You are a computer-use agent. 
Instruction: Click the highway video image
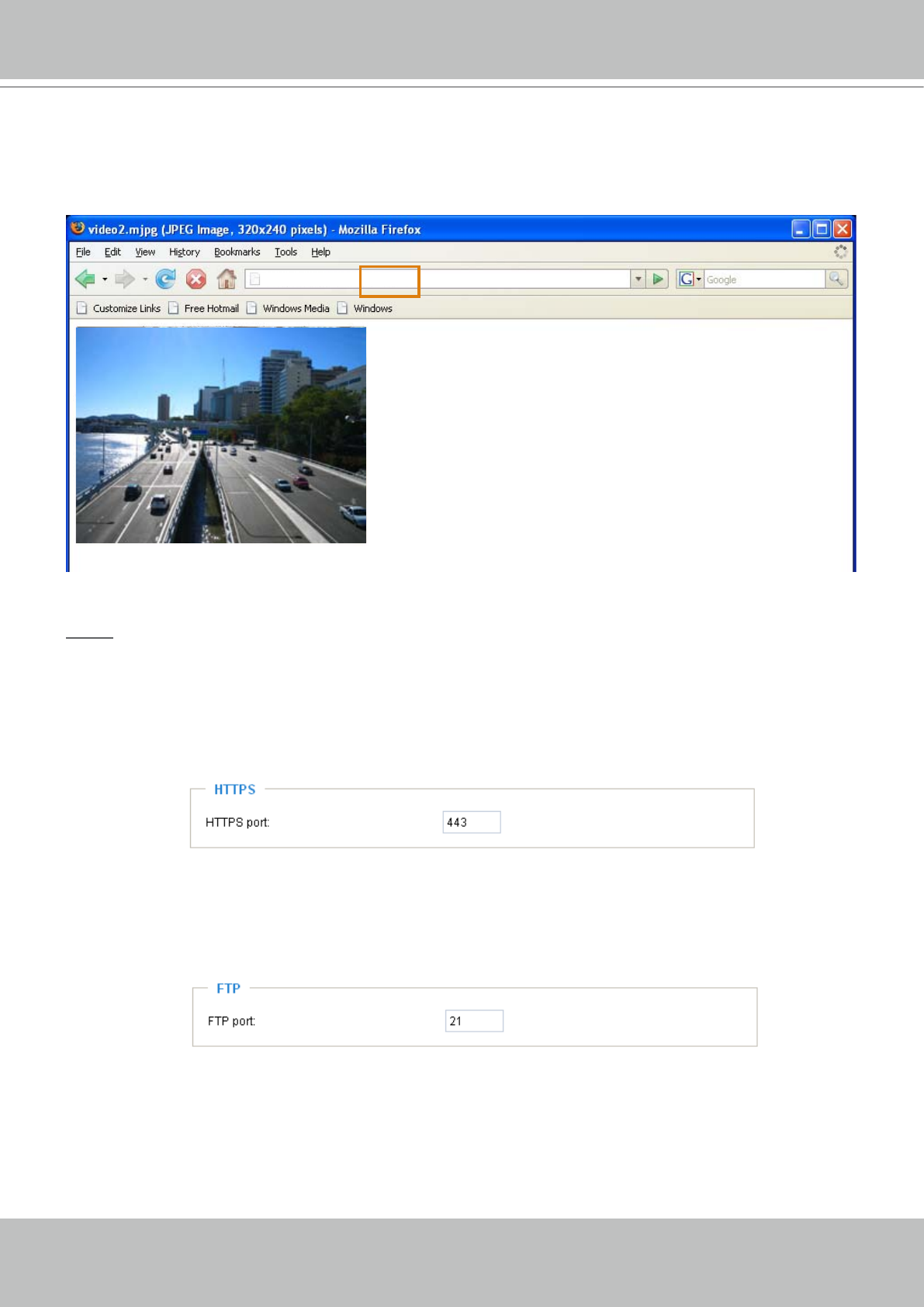(221, 435)
